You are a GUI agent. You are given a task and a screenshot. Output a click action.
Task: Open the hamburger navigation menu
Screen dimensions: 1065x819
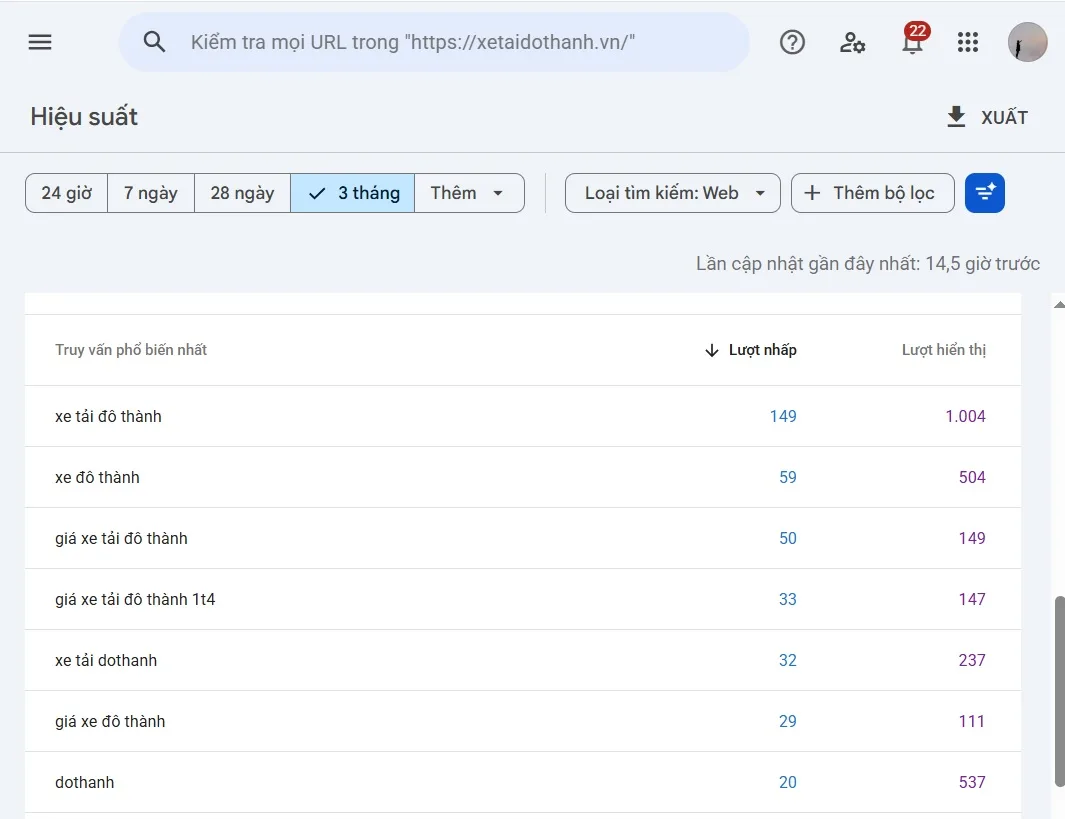40,42
